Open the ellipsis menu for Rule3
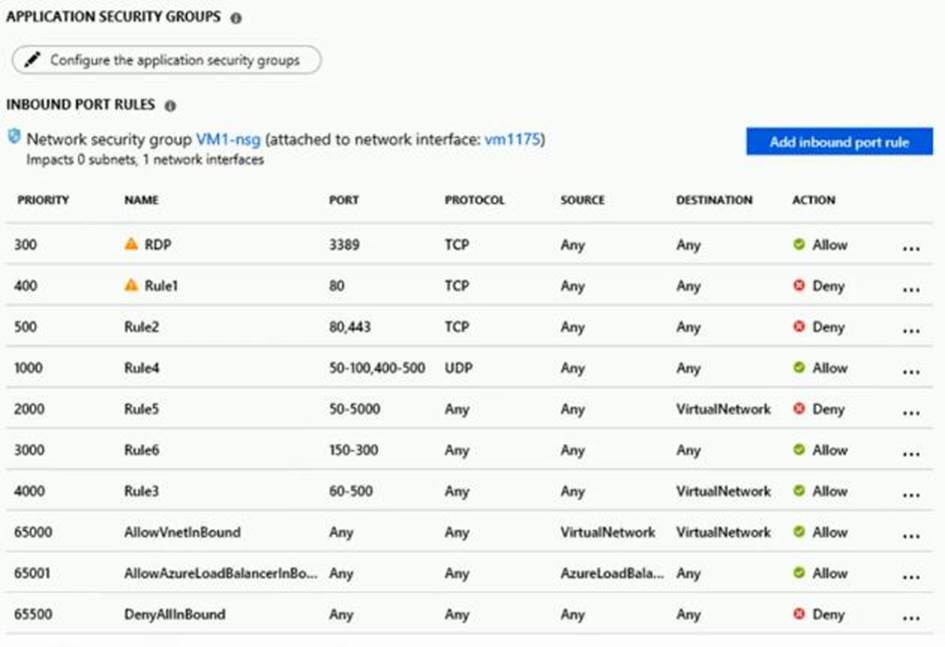 click(910, 493)
